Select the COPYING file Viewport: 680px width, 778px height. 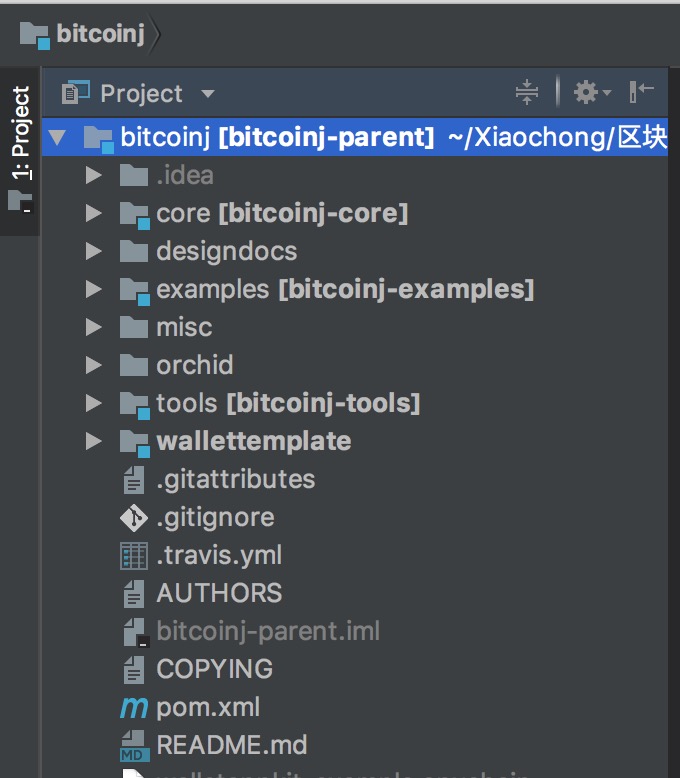click(x=214, y=669)
